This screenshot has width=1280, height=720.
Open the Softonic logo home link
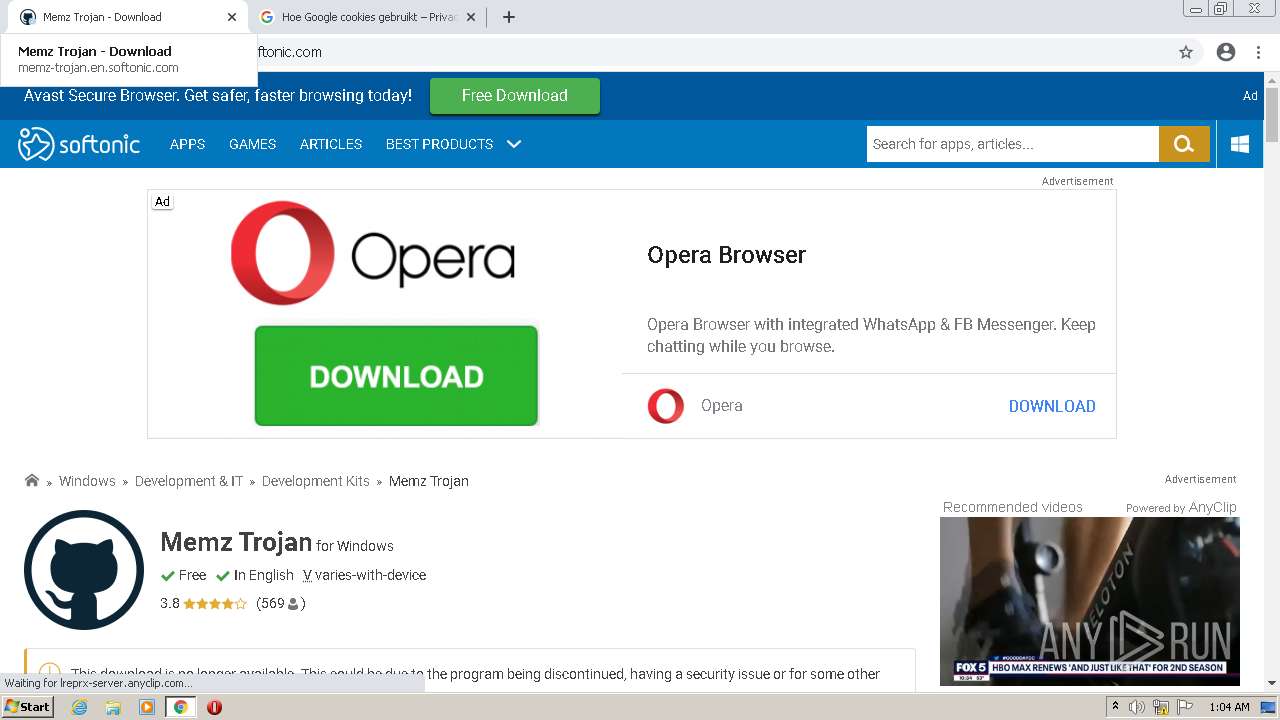(79, 144)
